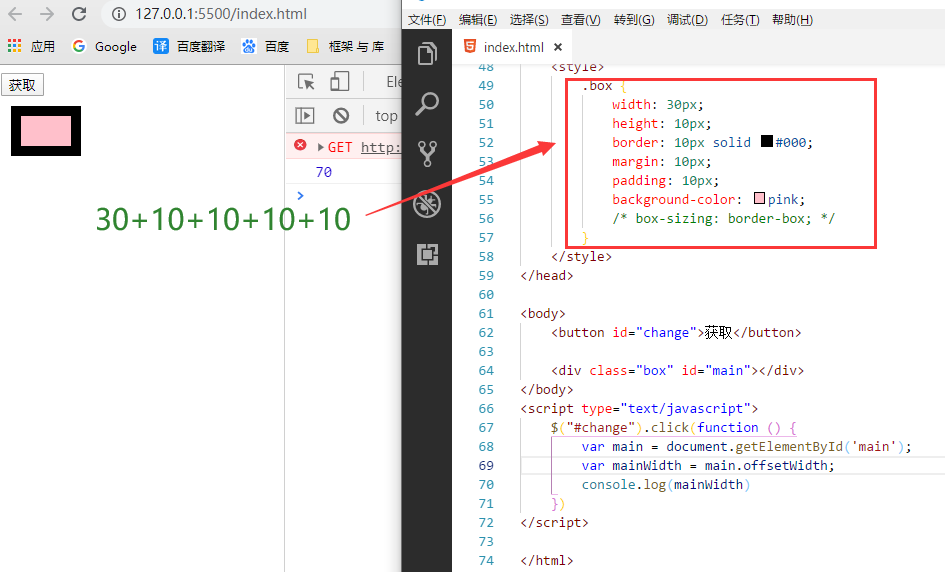
Task: Click the red error icon in console
Action: (x=300, y=145)
